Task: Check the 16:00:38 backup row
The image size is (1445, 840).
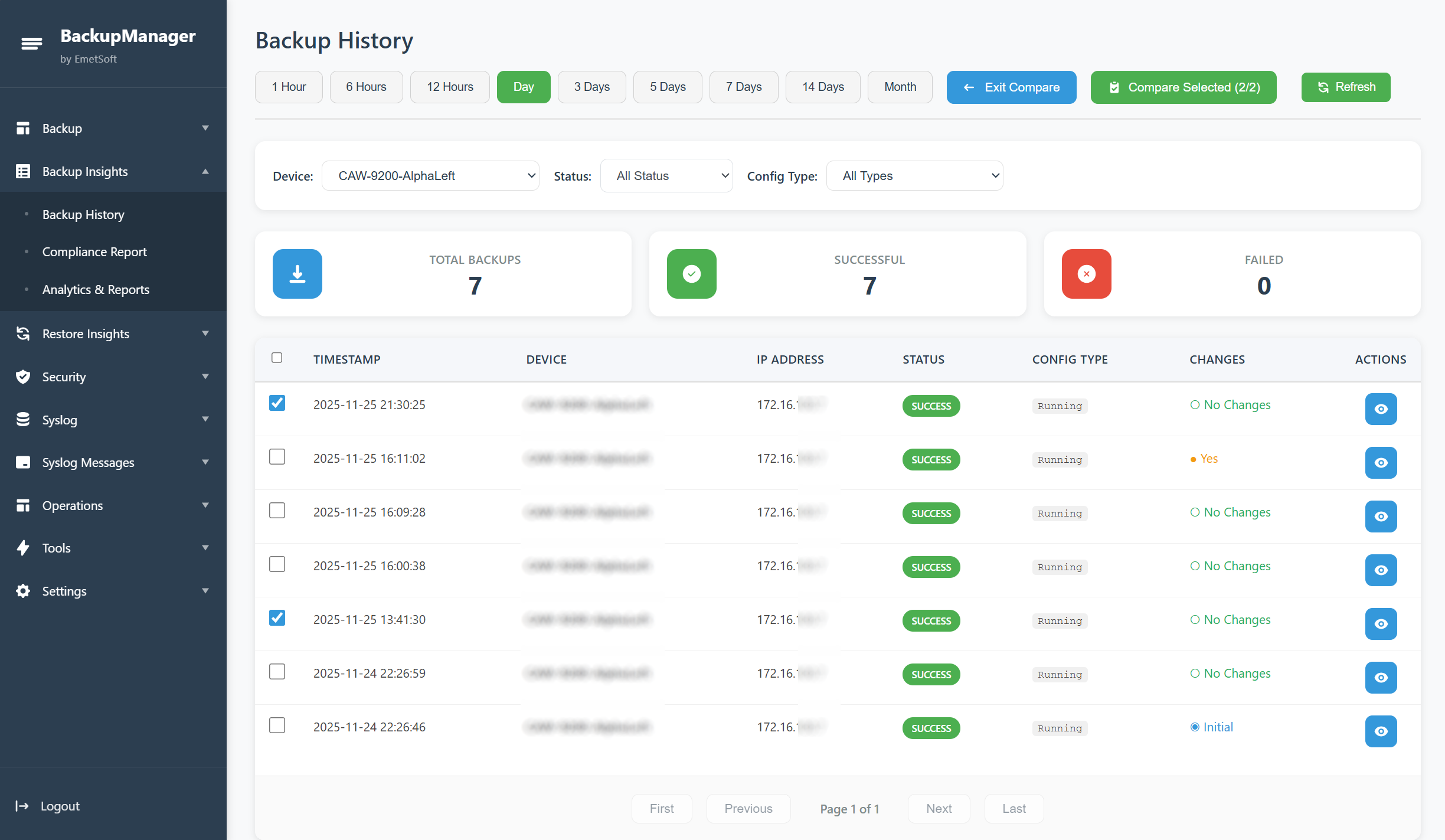Action: 277,564
